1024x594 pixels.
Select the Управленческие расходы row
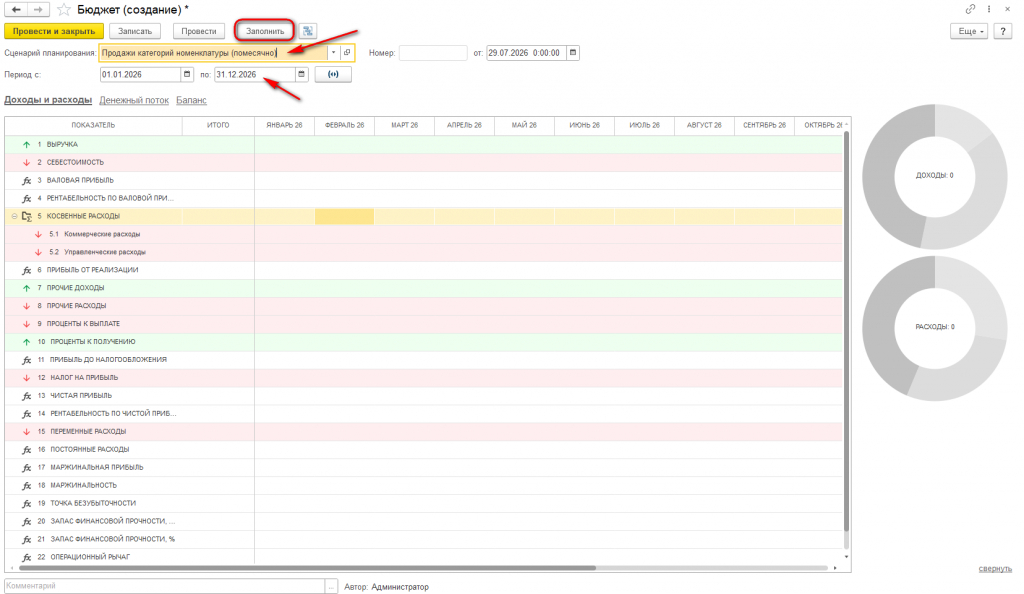point(423,252)
